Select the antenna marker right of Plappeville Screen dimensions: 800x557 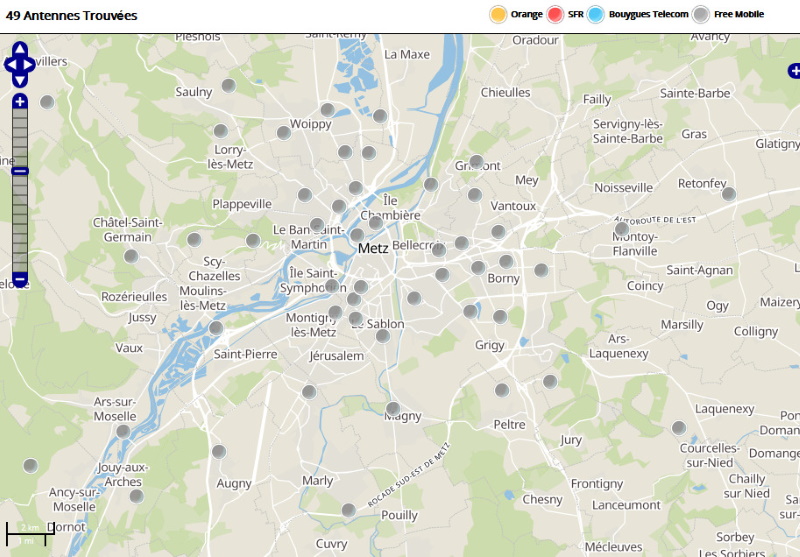[x=305, y=194]
